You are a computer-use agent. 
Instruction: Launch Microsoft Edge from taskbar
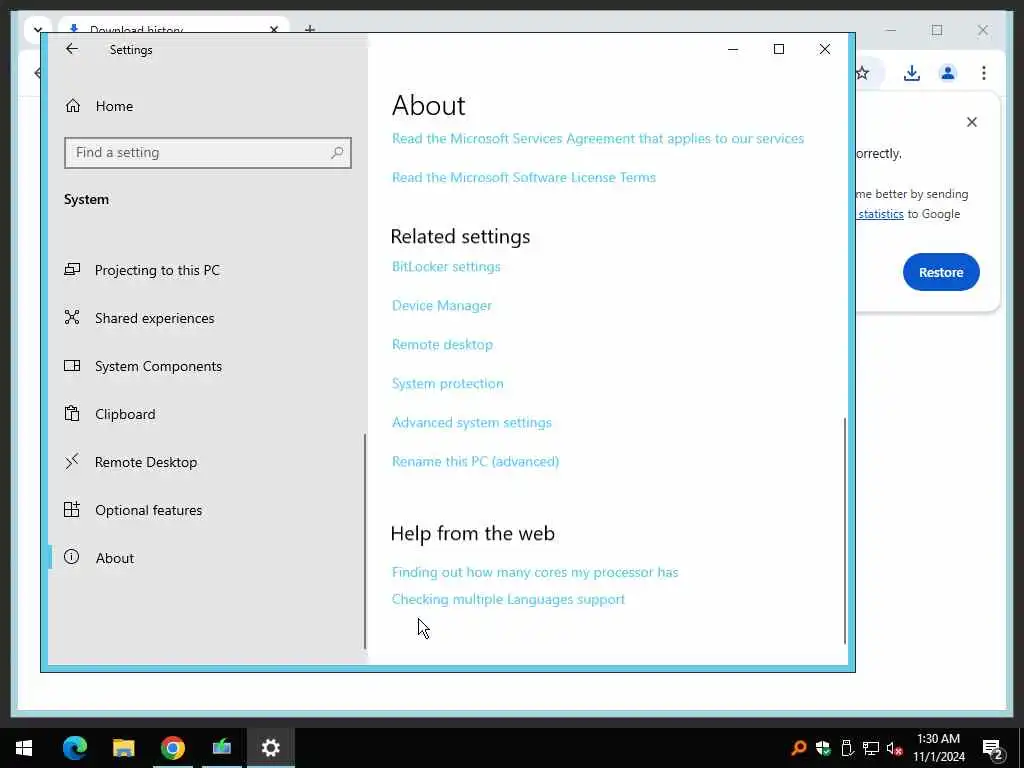[74, 748]
